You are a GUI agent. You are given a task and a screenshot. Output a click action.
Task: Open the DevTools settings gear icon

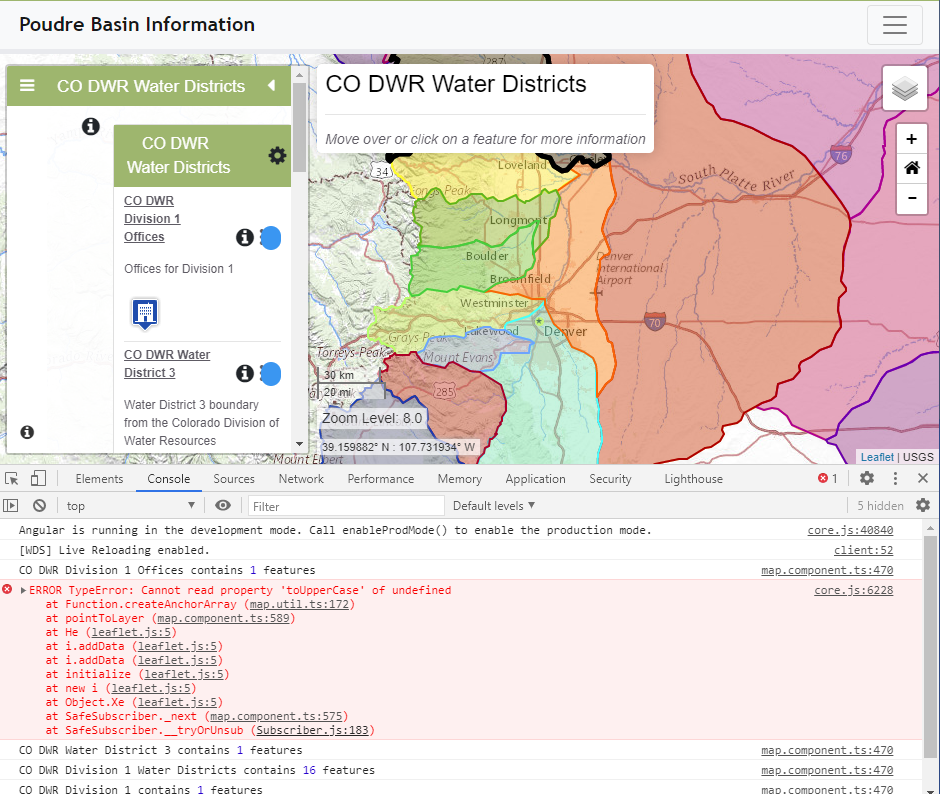tap(866, 478)
